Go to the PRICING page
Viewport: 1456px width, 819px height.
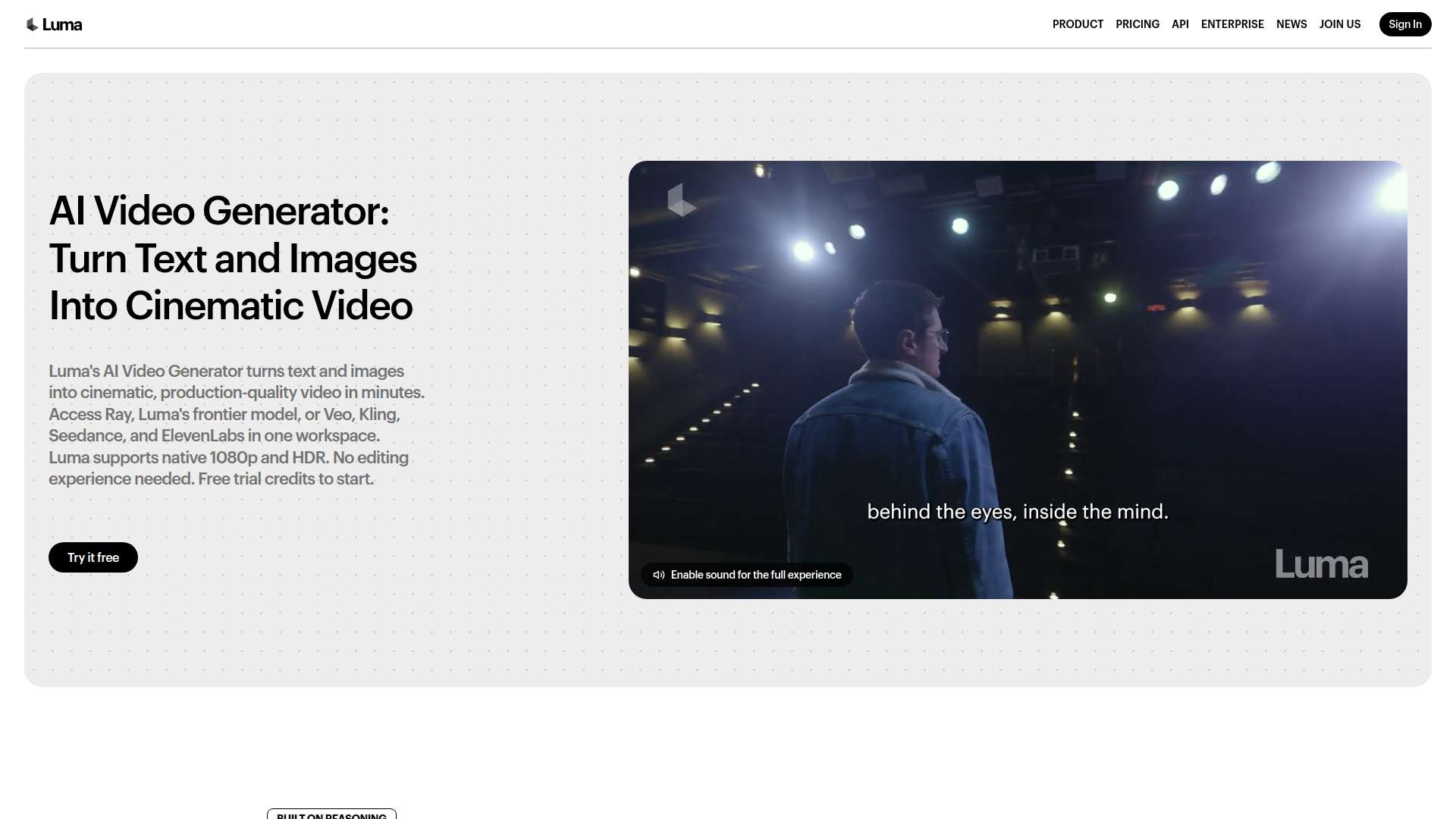[1137, 24]
